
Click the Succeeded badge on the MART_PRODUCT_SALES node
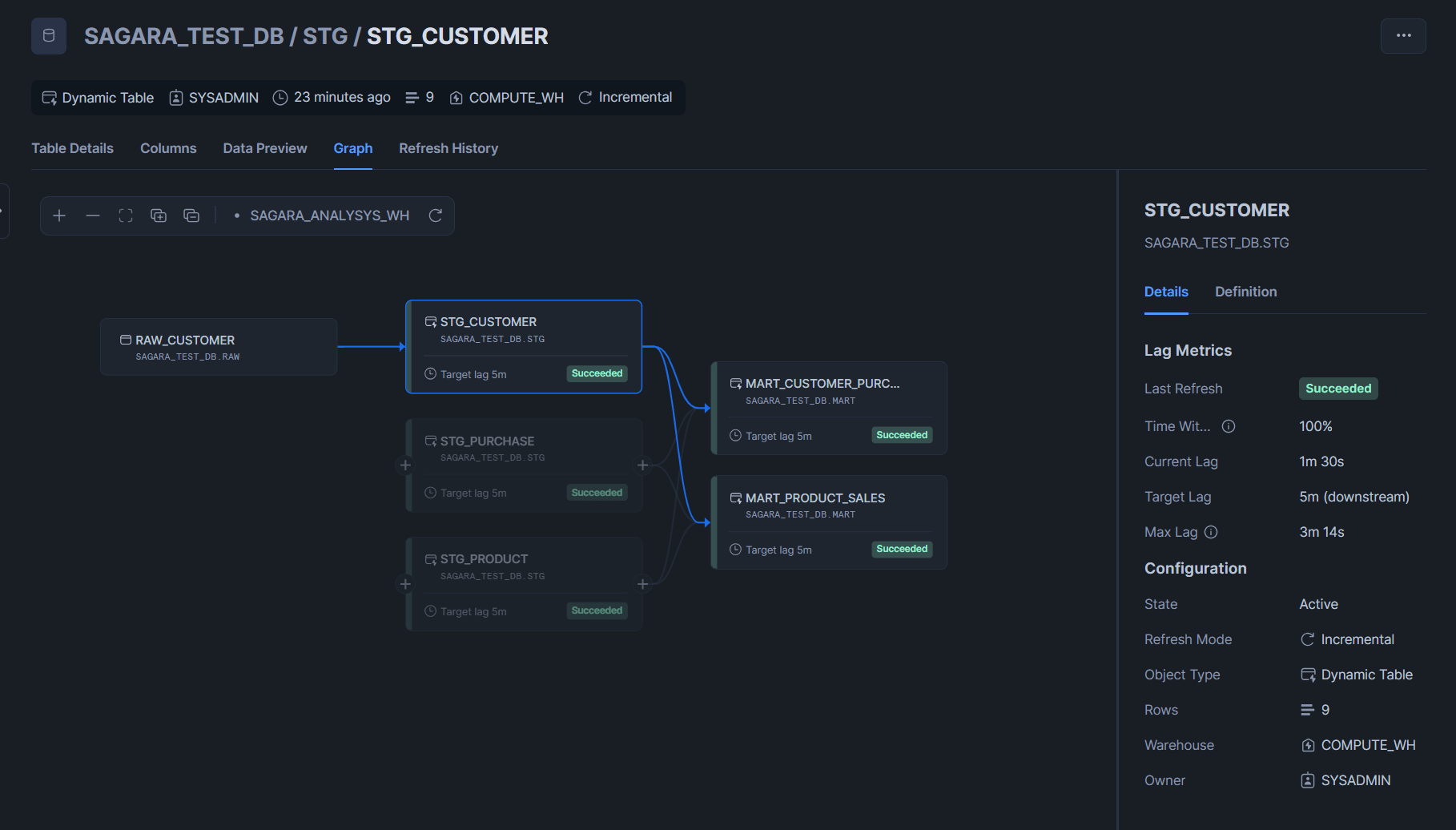click(902, 549)
